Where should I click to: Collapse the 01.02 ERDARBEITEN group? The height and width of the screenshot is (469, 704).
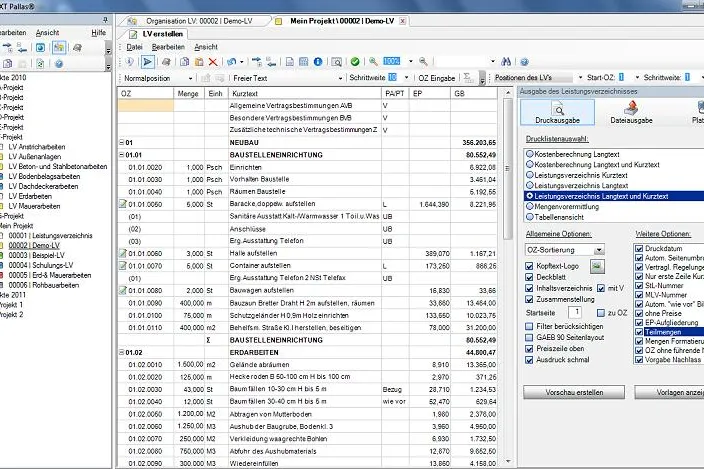122,352
